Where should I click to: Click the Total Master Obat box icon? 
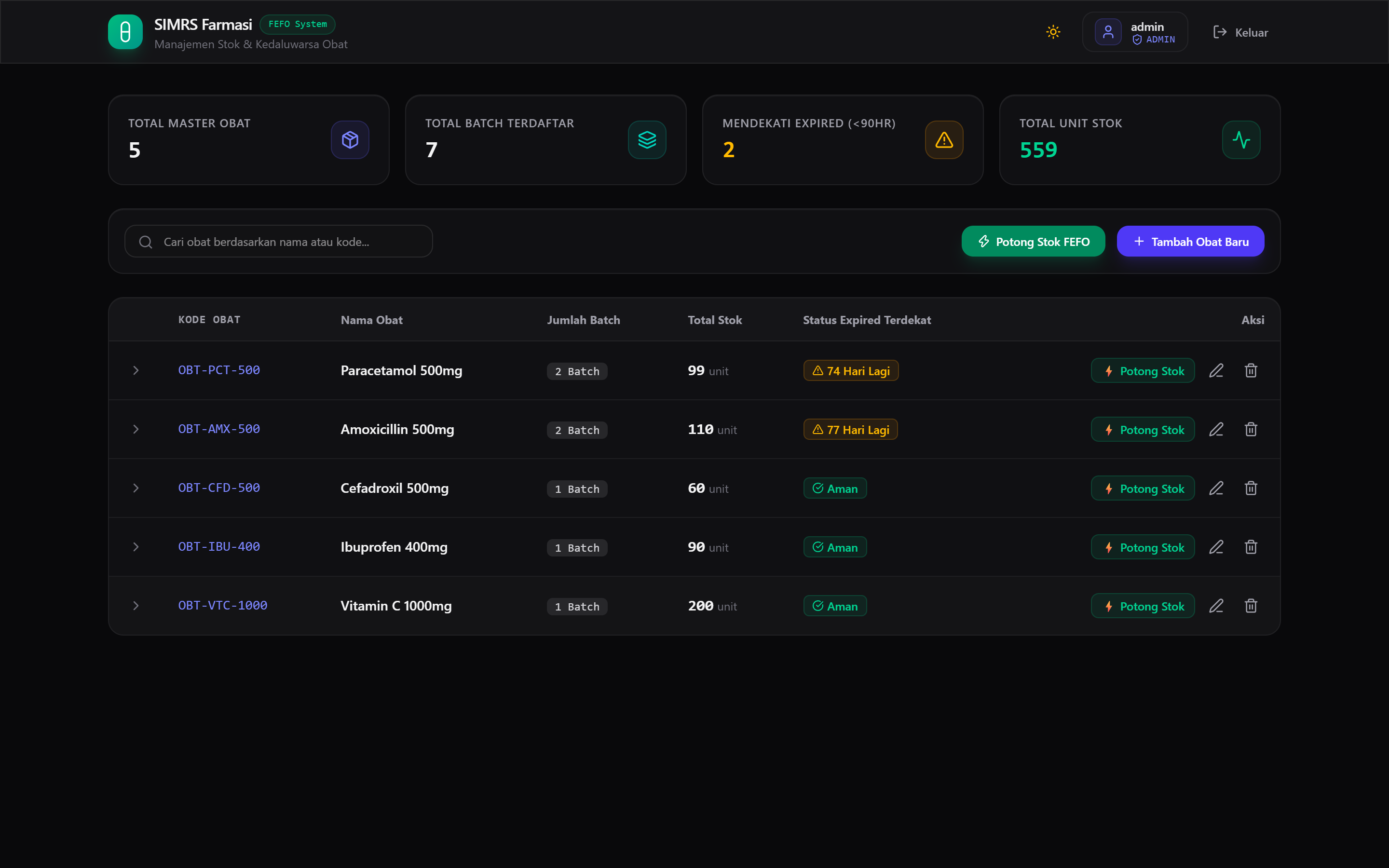click(350, 139)
